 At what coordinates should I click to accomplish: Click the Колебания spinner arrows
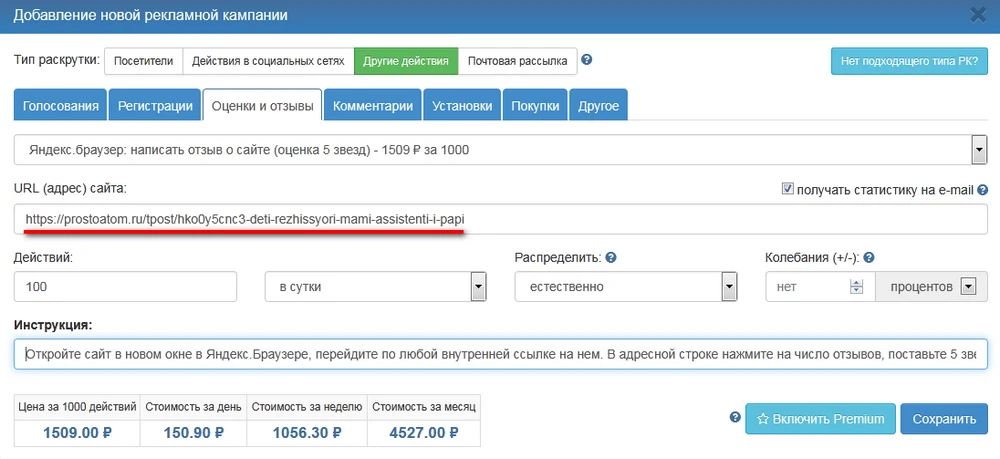click(x=855, y=287)
